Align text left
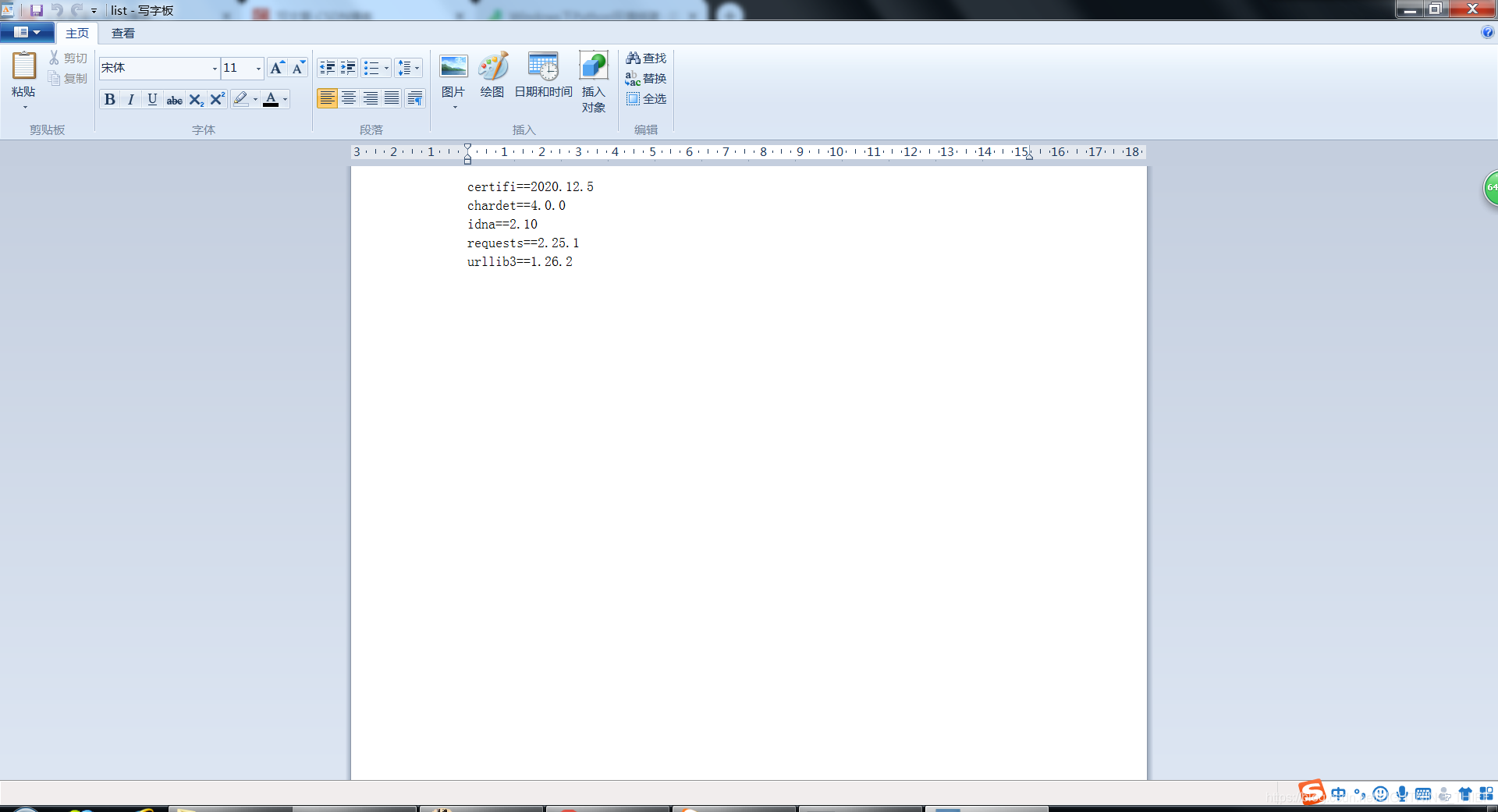Viewport: 1498px width, 812px height. coord(327,98)
